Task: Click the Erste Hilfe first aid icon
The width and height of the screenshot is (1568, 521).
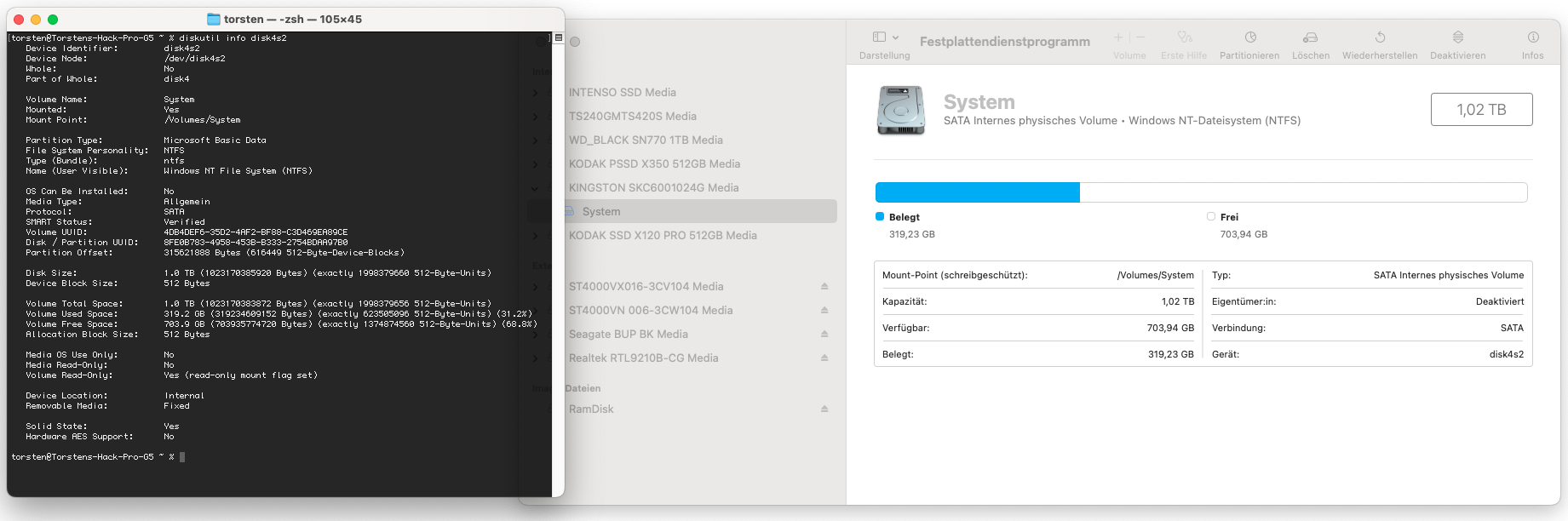Action: pos(1184,37)
